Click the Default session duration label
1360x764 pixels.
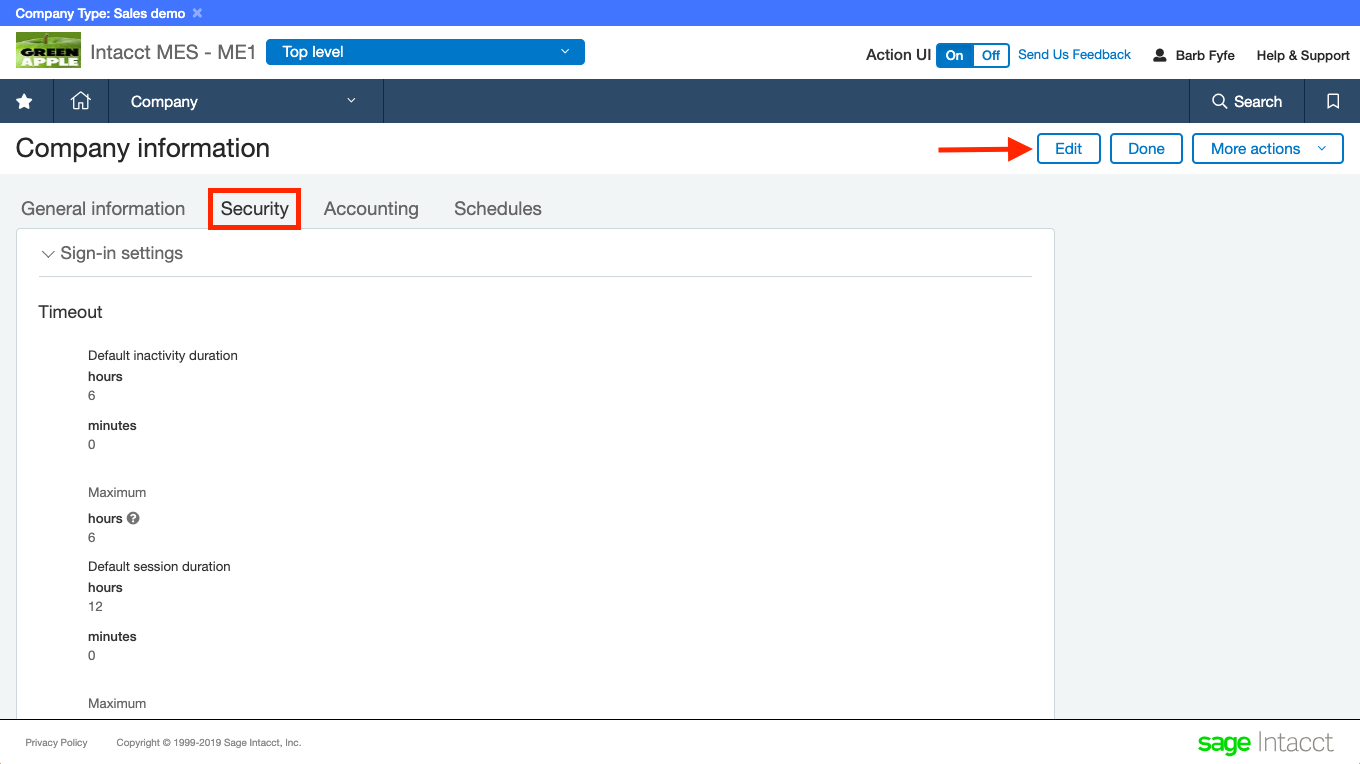159,566
